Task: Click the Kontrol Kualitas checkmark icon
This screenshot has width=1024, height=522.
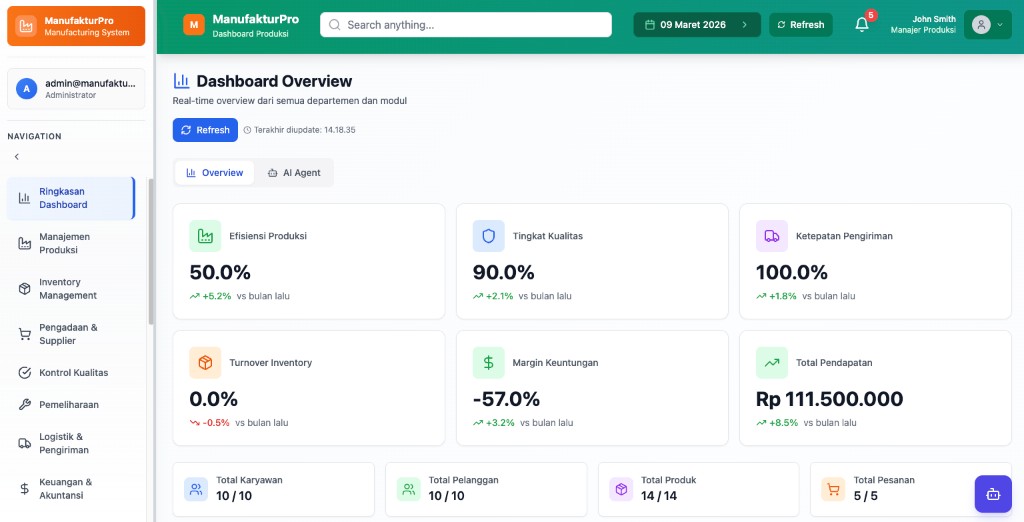Action: coord(25,373)
